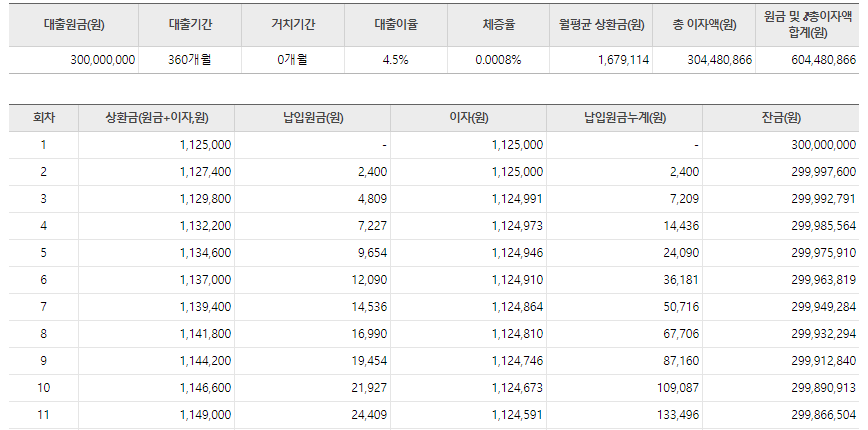The width and height of the screenshot is (868, 430).
Task: Click the interest value 1,124,864
Action: tap(518, 307)
